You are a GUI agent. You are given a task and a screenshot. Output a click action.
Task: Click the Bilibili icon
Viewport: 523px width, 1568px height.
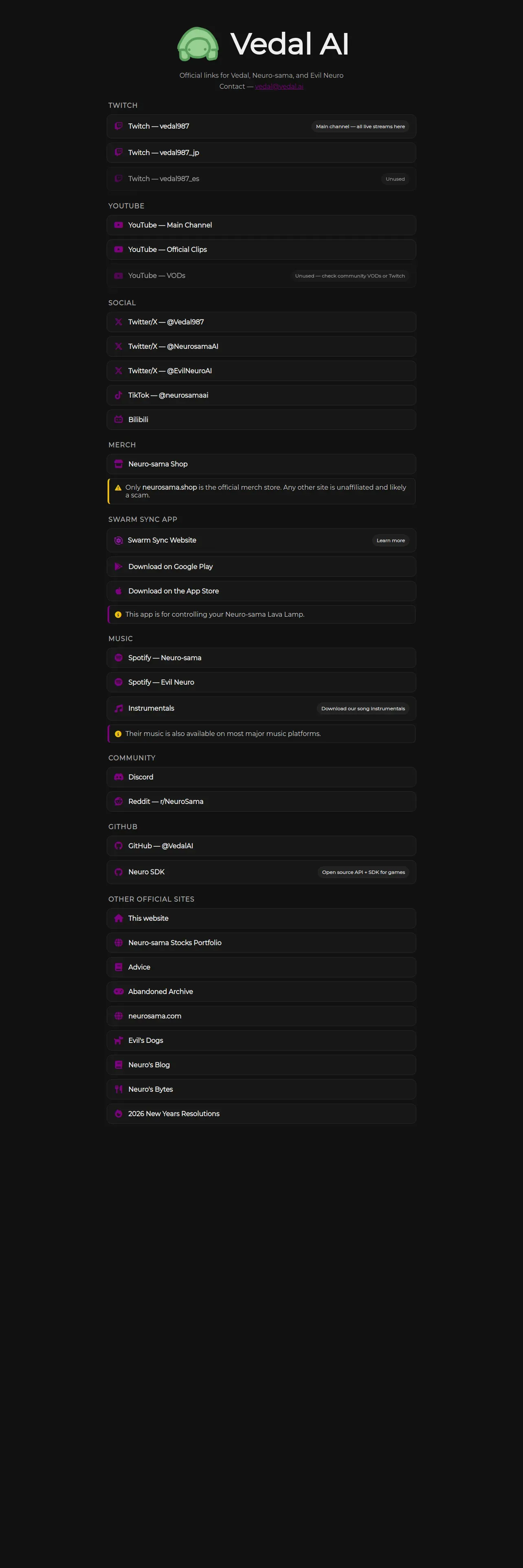click(x=119, y=419)
